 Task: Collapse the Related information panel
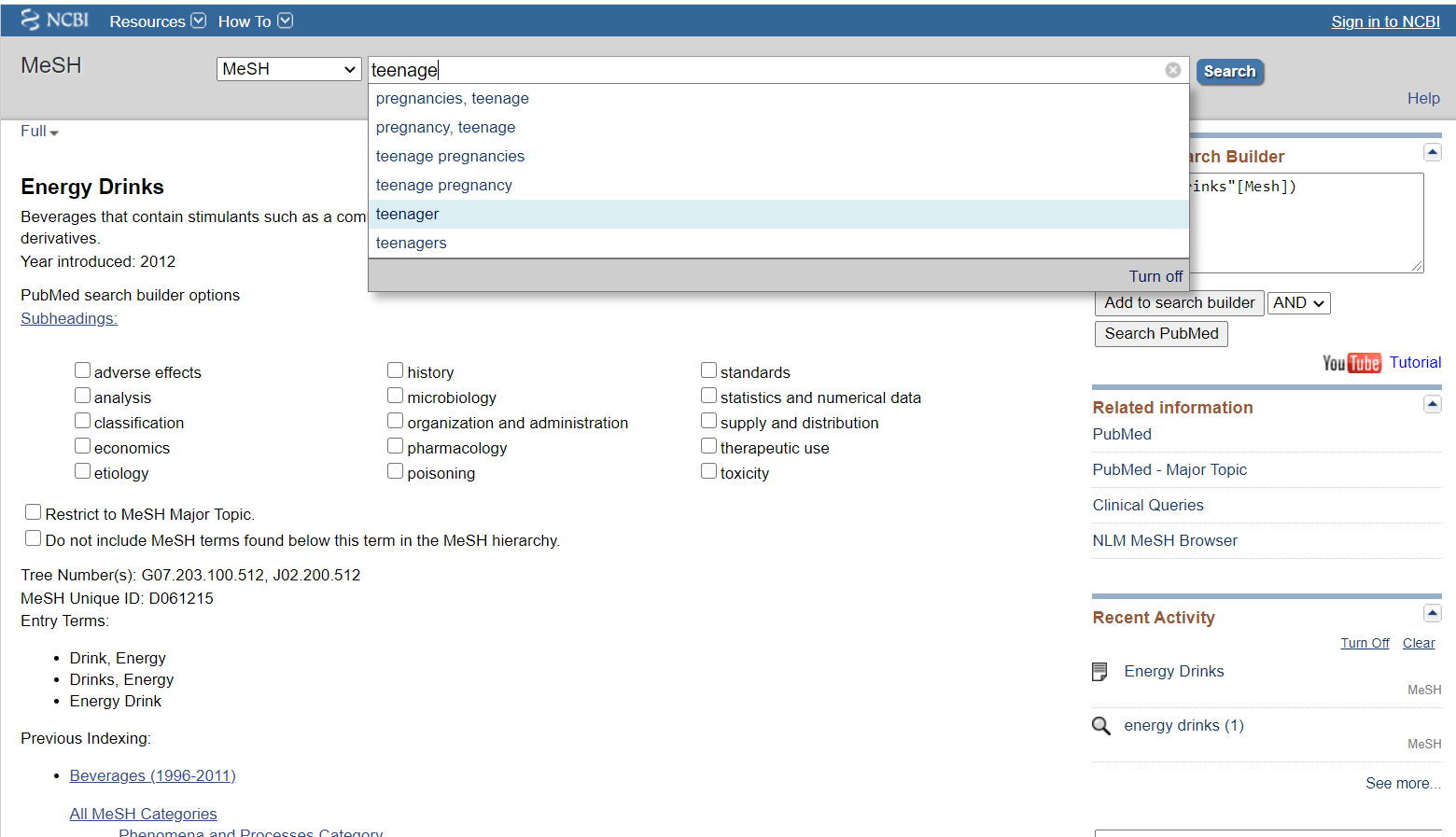point(1432,404)
